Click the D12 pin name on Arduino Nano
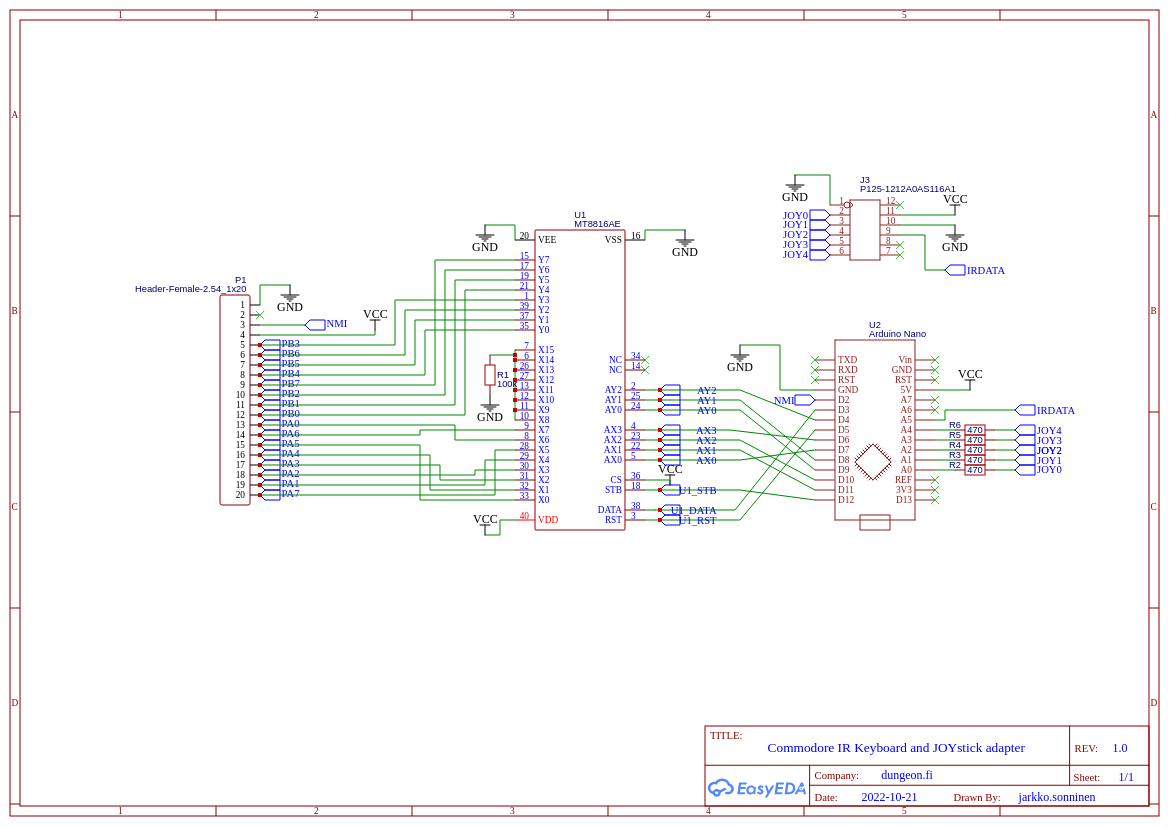The height and width of the screenshot is (827, 1169). (x=845, y=500)
